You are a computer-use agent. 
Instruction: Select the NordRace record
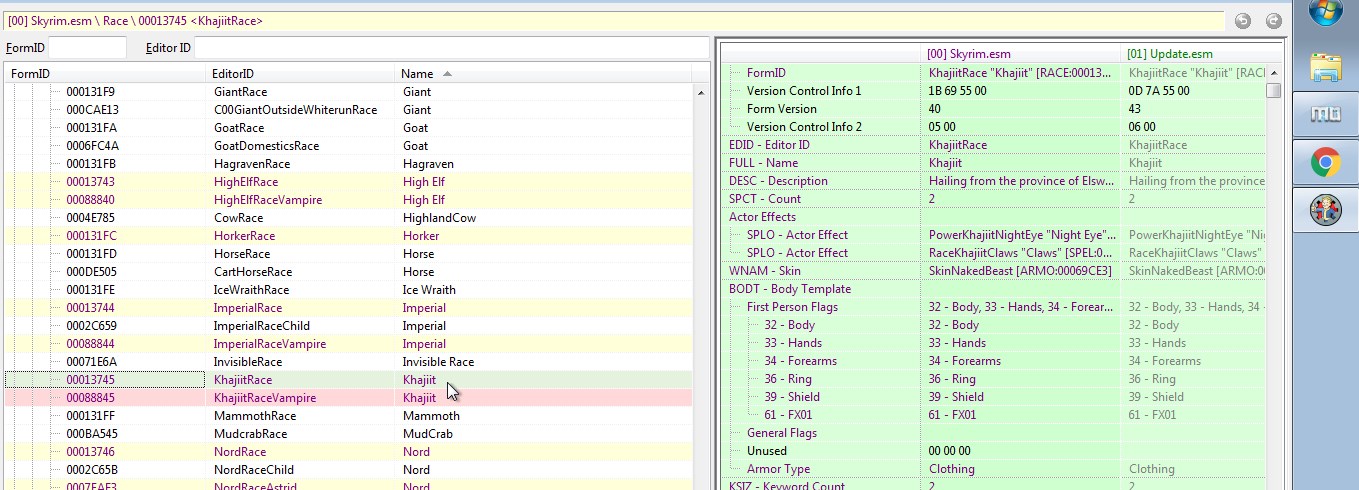[x=348, y=452]
